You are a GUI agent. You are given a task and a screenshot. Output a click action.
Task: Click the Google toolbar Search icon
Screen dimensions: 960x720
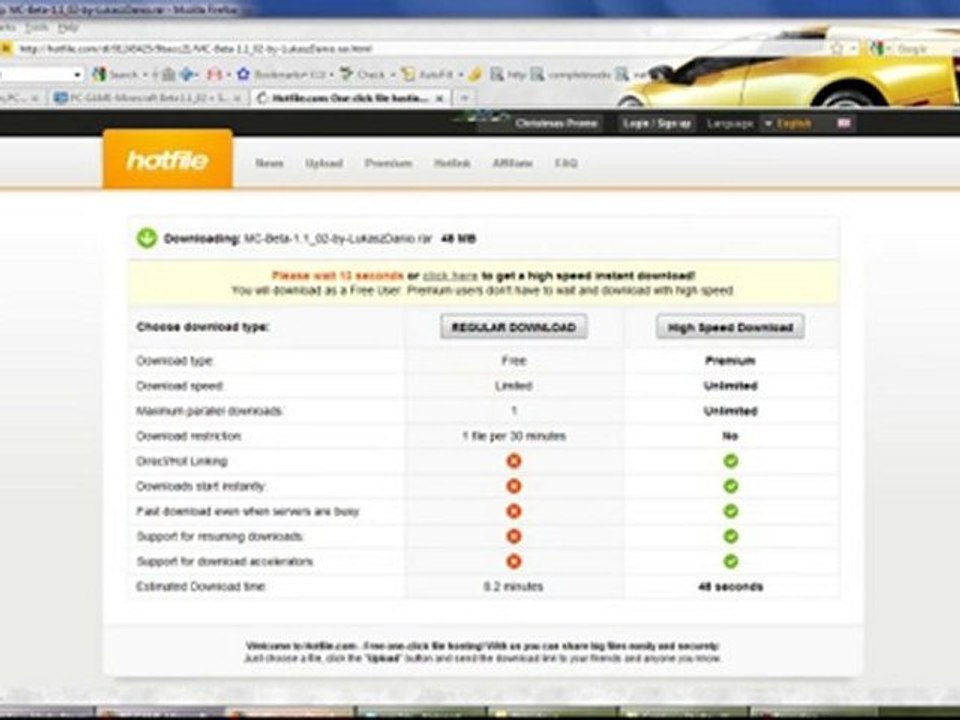(x=99, y=75)
